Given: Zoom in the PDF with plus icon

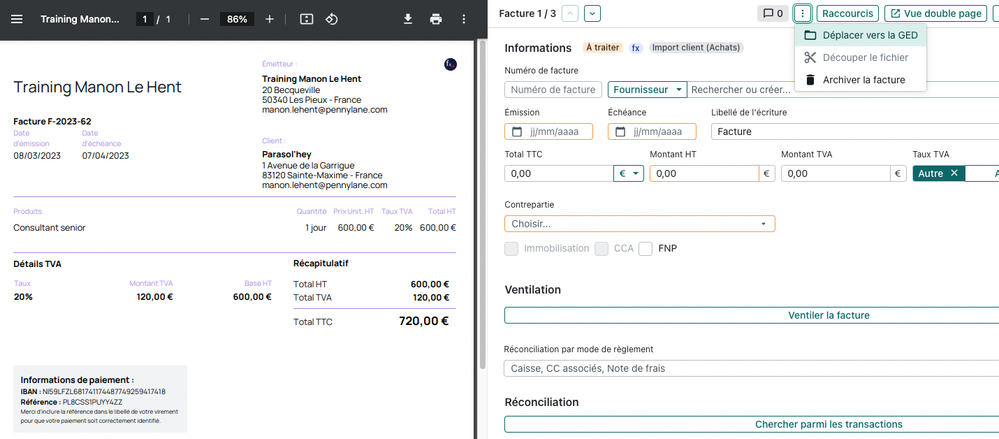Looking at the screenshot, I should click(x=270, y=19).
